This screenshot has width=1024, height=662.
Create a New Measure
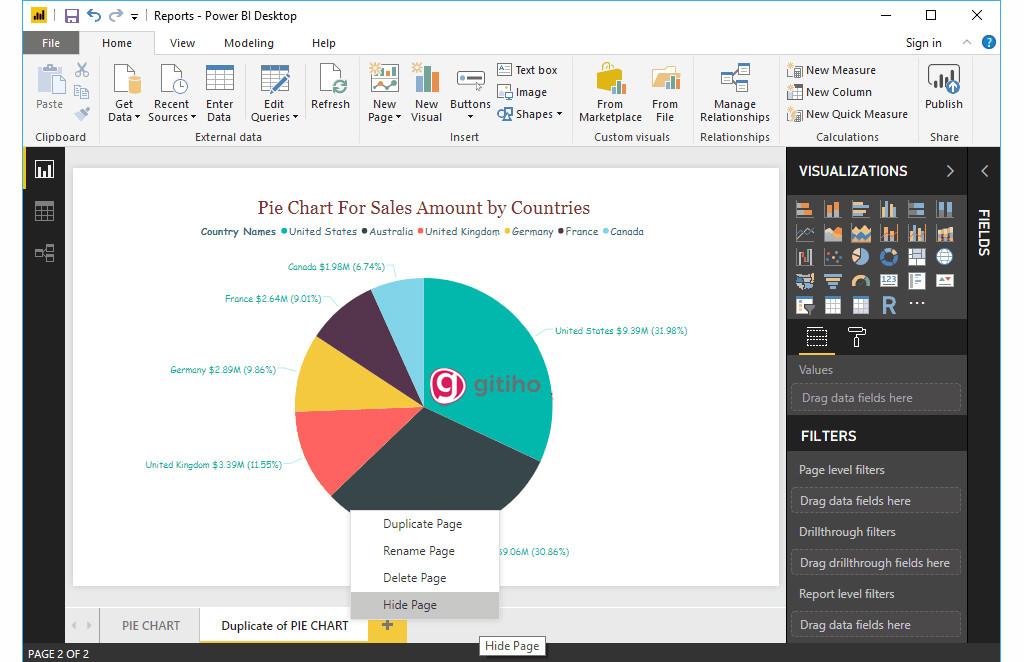[831, 70]
